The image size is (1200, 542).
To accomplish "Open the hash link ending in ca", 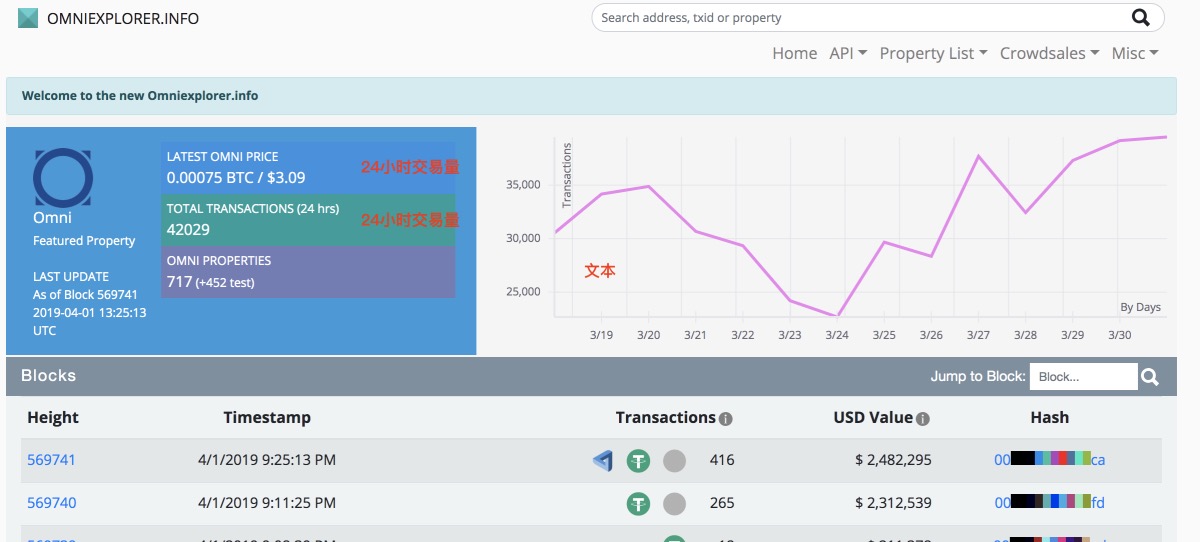I will click(x=1049, y=460).
